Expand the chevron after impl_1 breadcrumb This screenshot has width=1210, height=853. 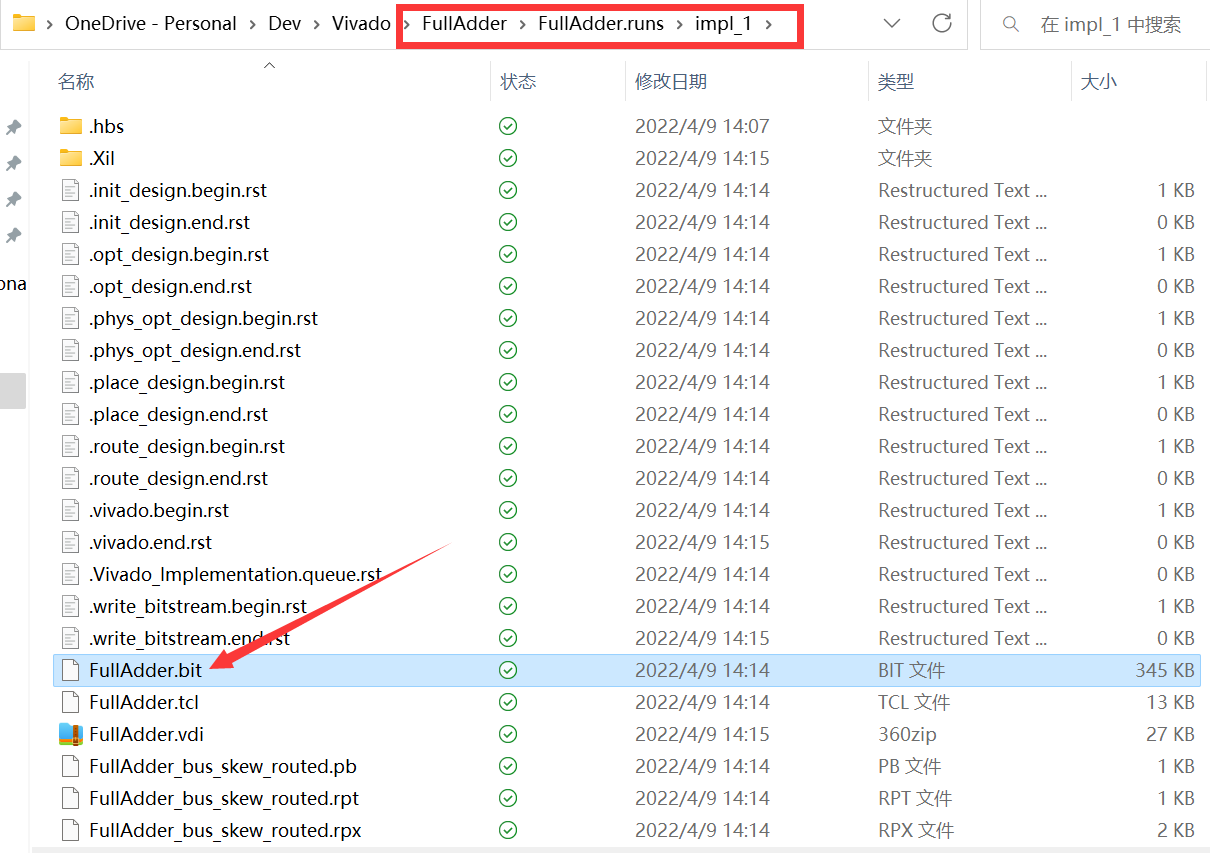tap(769, 24)
